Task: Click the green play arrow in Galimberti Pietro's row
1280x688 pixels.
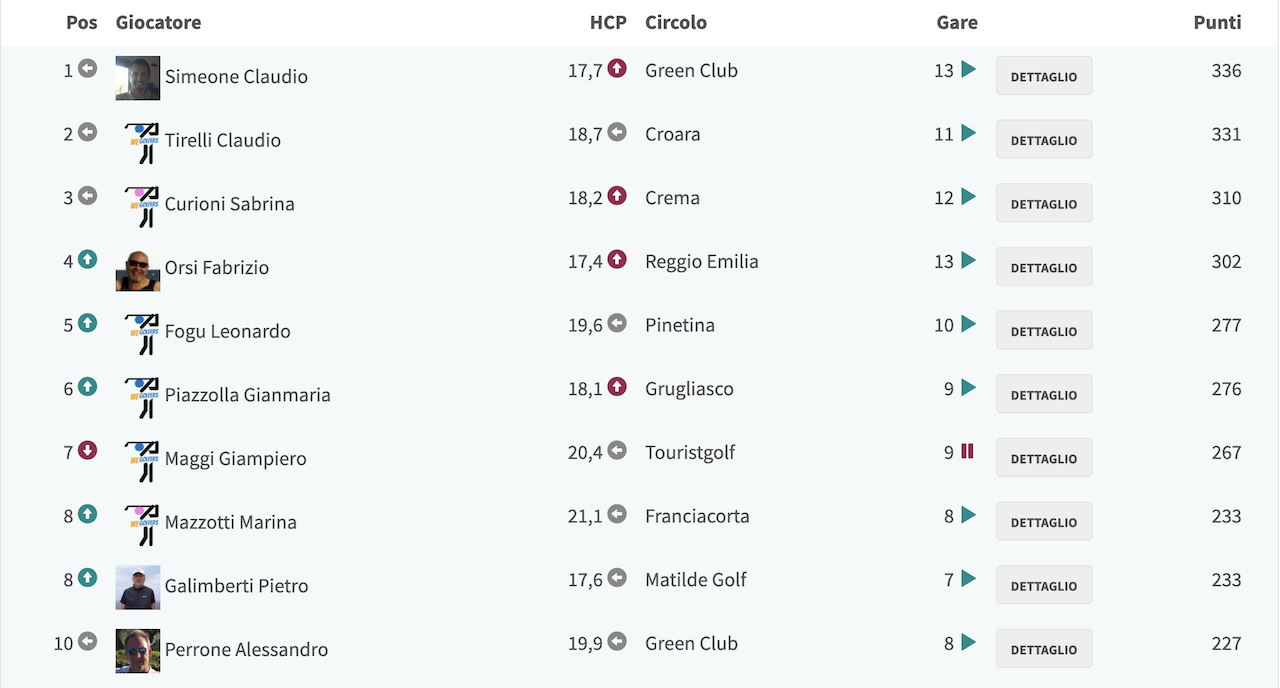Action: (968, 578)
